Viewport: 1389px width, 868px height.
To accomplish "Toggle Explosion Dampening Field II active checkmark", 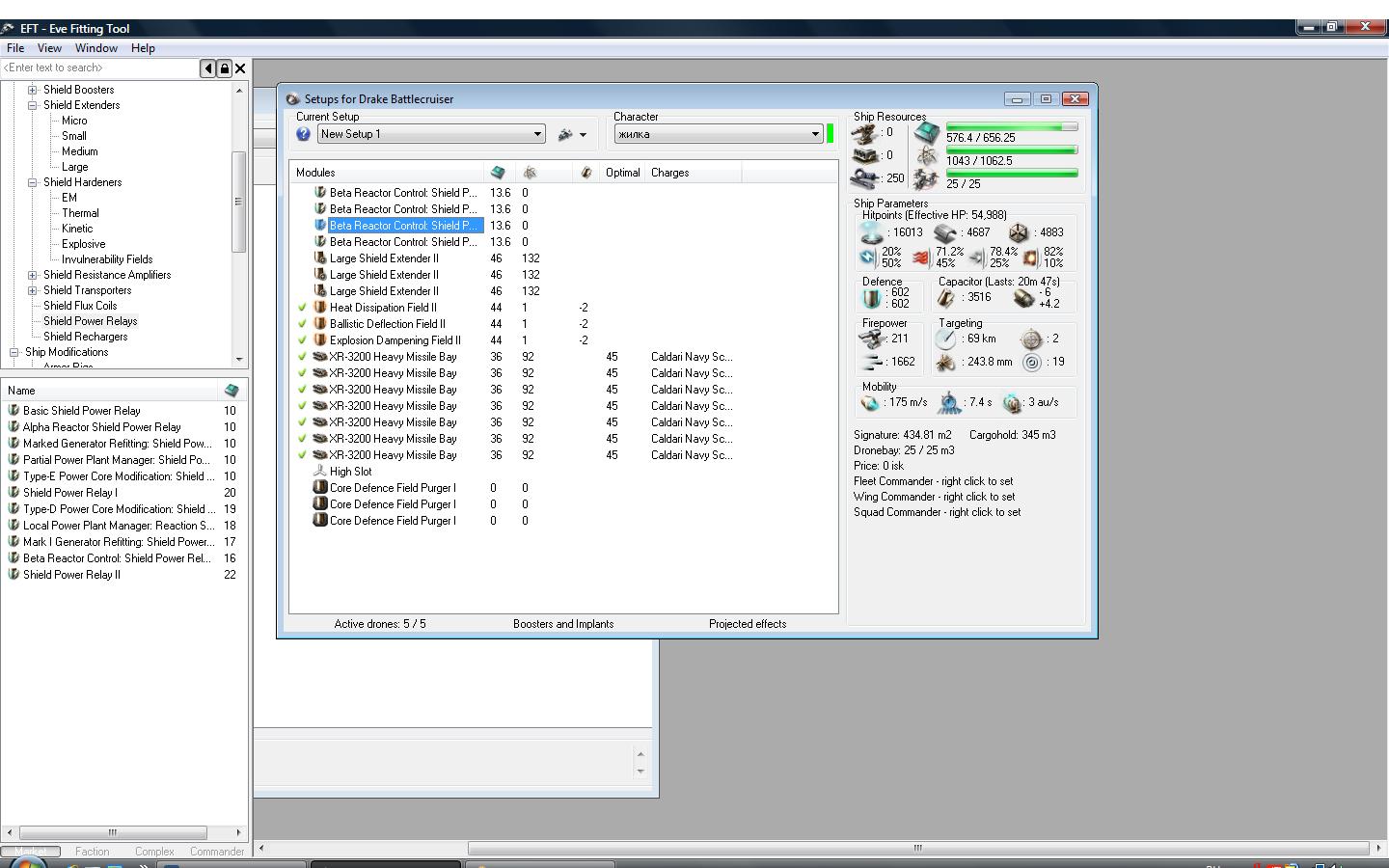I will click(302, 340).
